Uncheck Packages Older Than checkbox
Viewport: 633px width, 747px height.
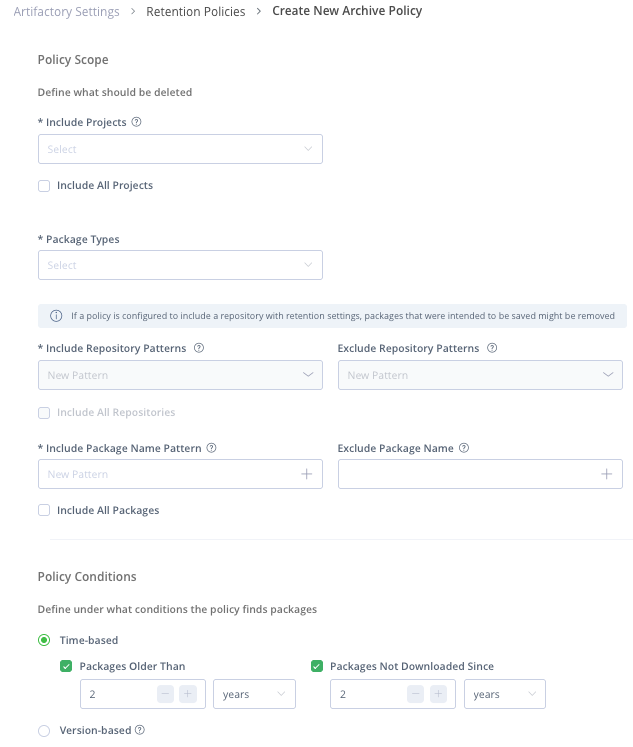point(66,666)
